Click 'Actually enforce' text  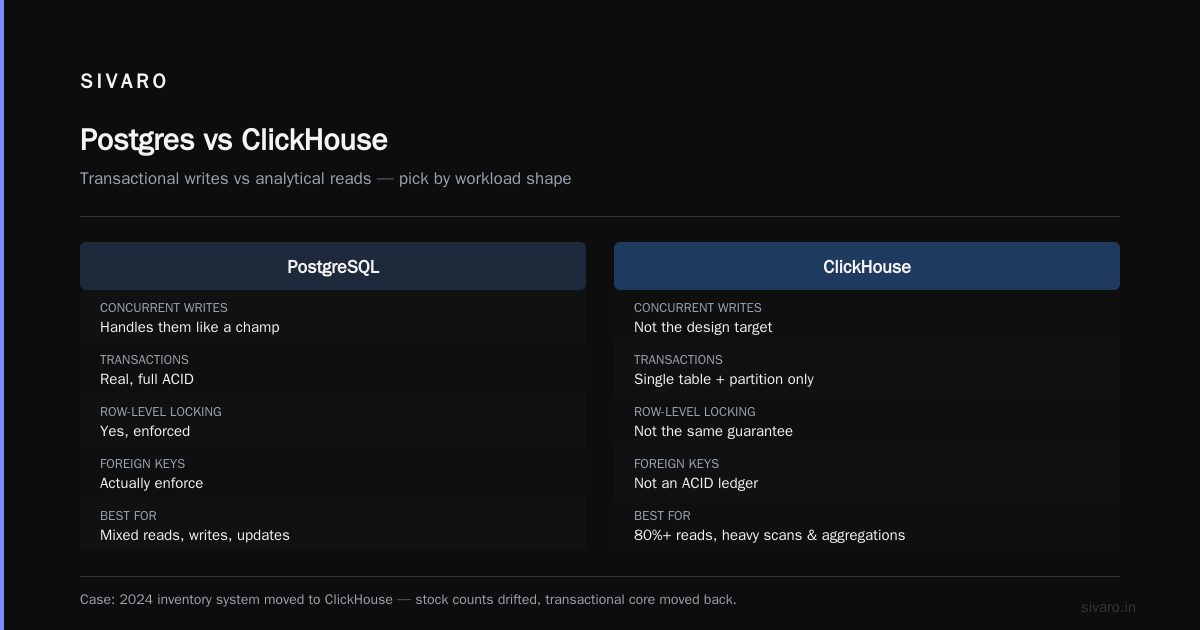point(151,483)
